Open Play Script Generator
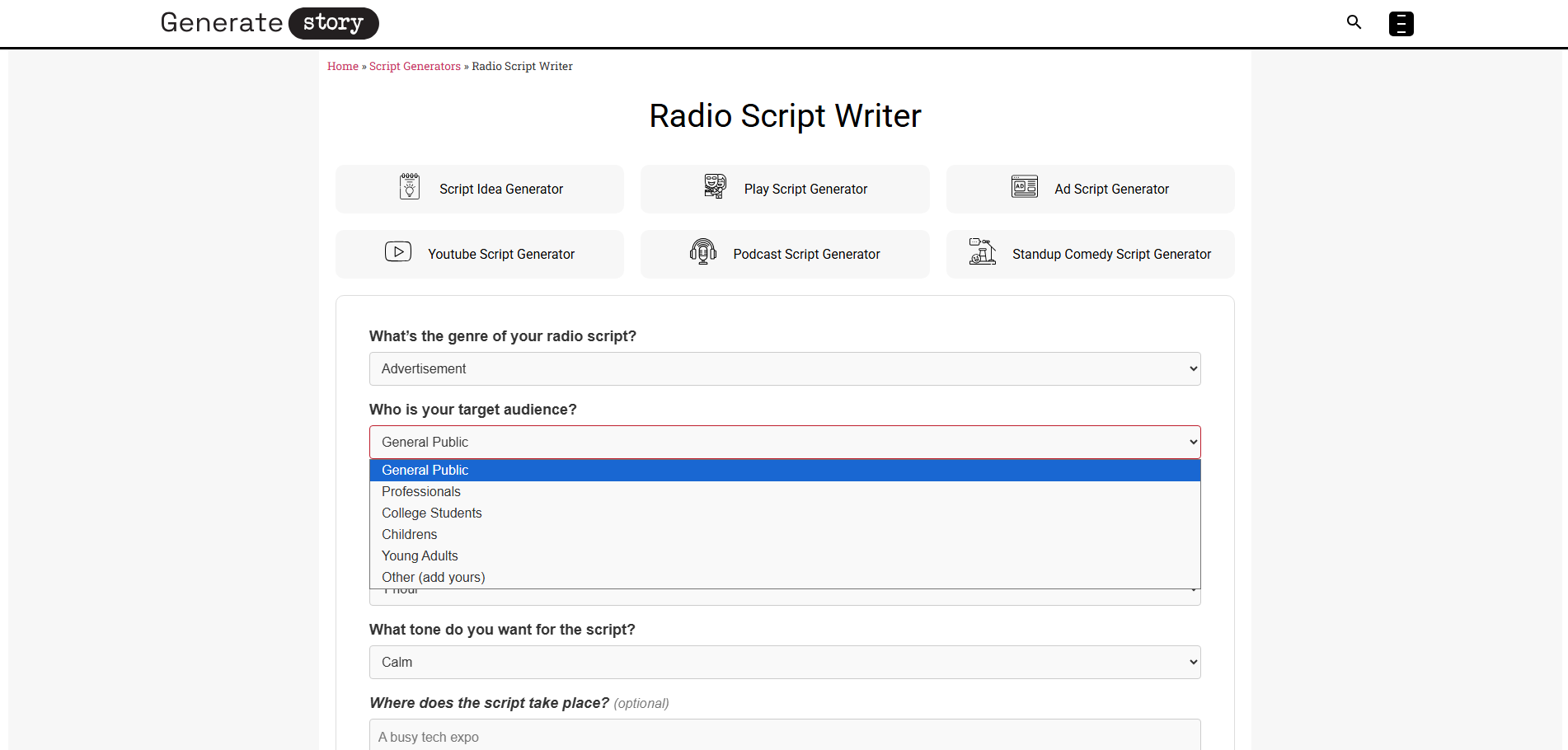This screenshot has width=1568, height=750. pyautogui.click(x=785, y=189)
